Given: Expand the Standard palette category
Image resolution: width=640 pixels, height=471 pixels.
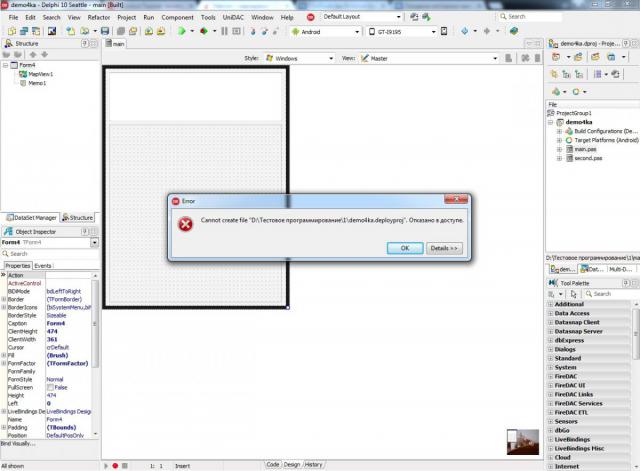Looking at the screenshot, I should (x=550, y=358).
